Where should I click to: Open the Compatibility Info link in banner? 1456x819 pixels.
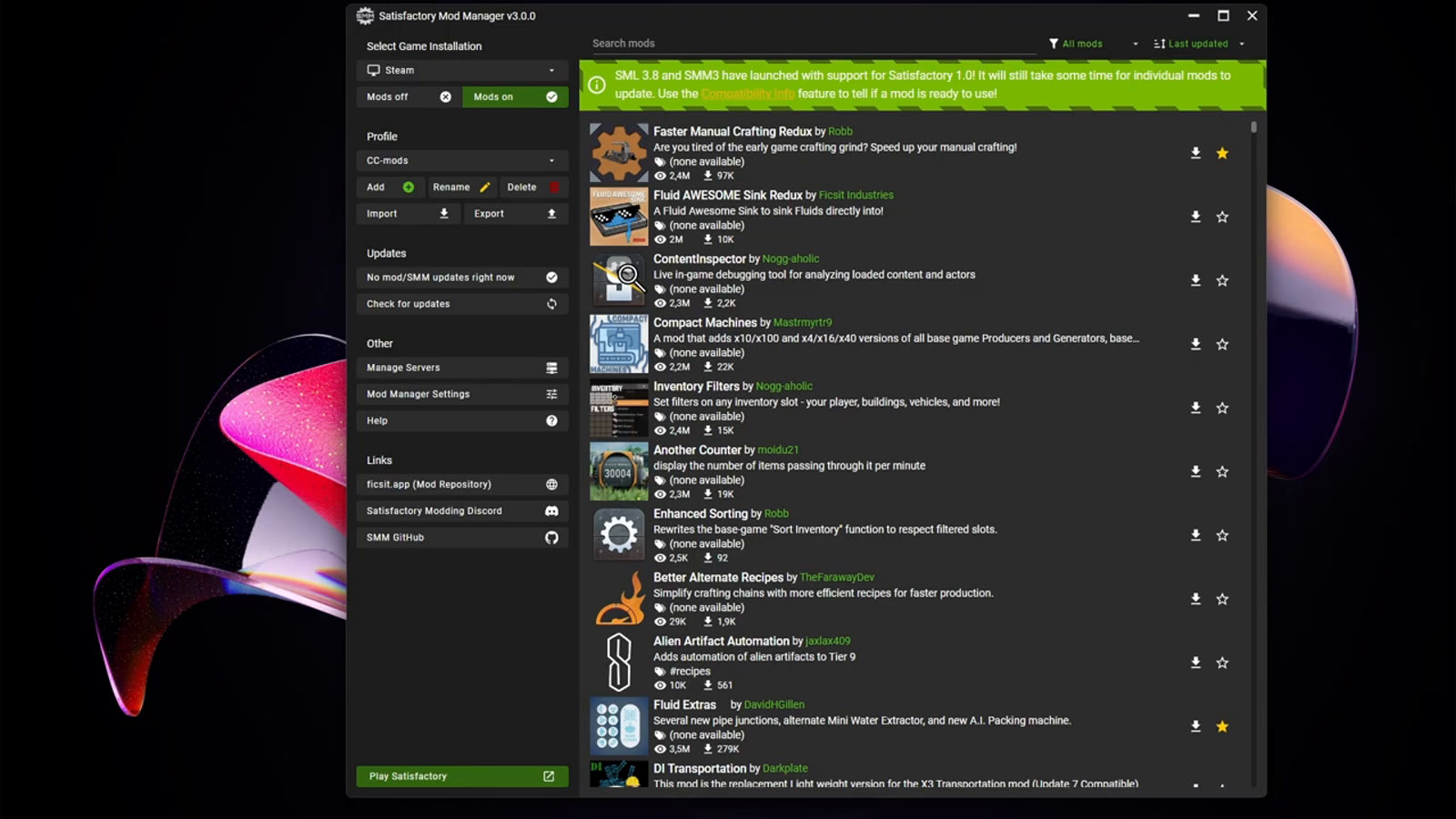click(x=748, y=94)
